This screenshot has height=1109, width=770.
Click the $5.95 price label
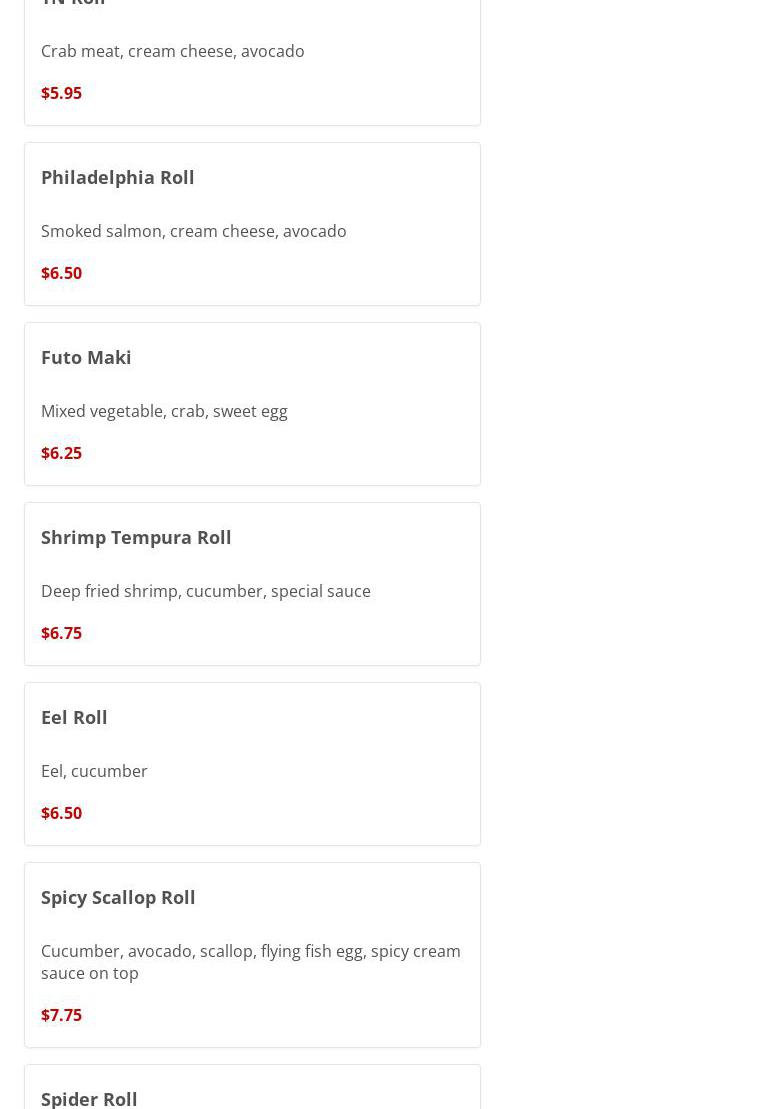pos(61,93)
